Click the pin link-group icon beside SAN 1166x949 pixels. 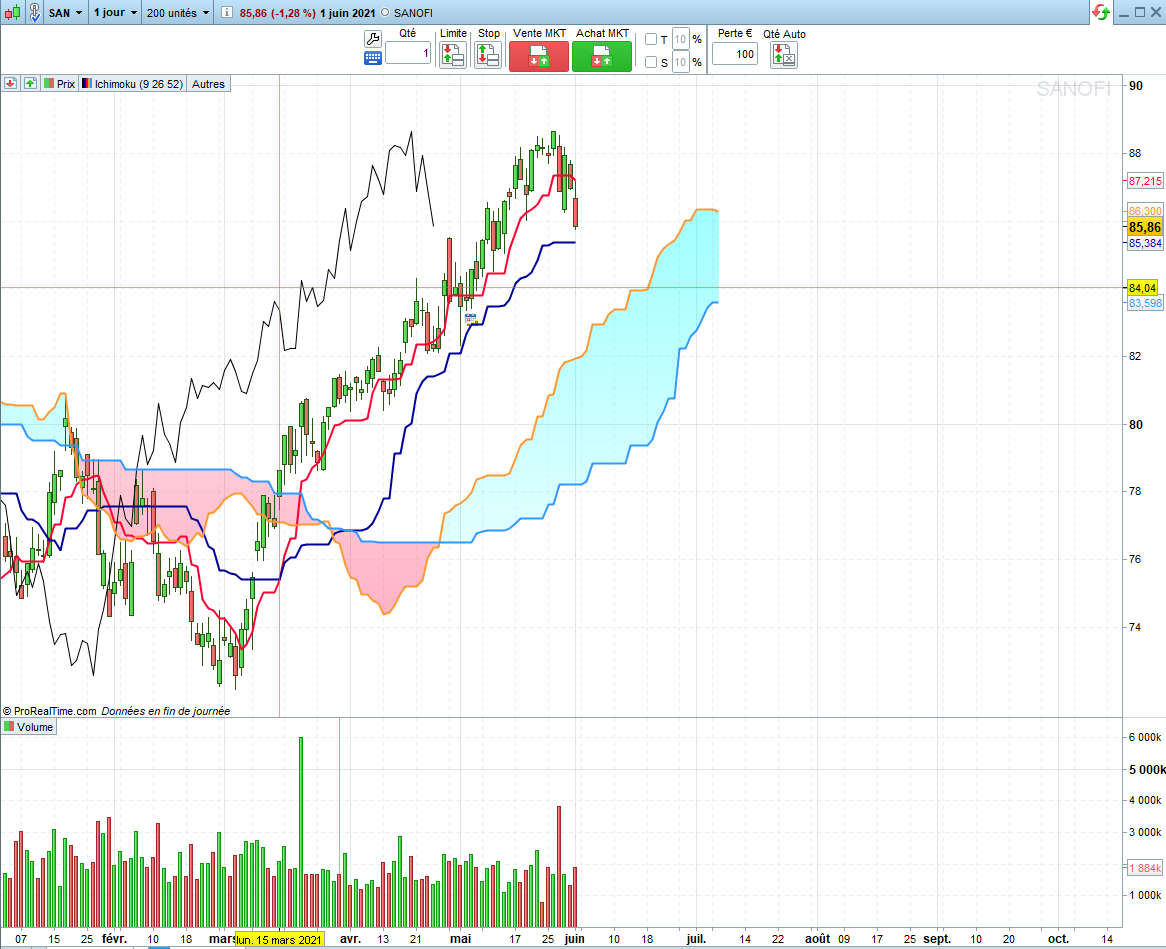[x=35, y=12]
